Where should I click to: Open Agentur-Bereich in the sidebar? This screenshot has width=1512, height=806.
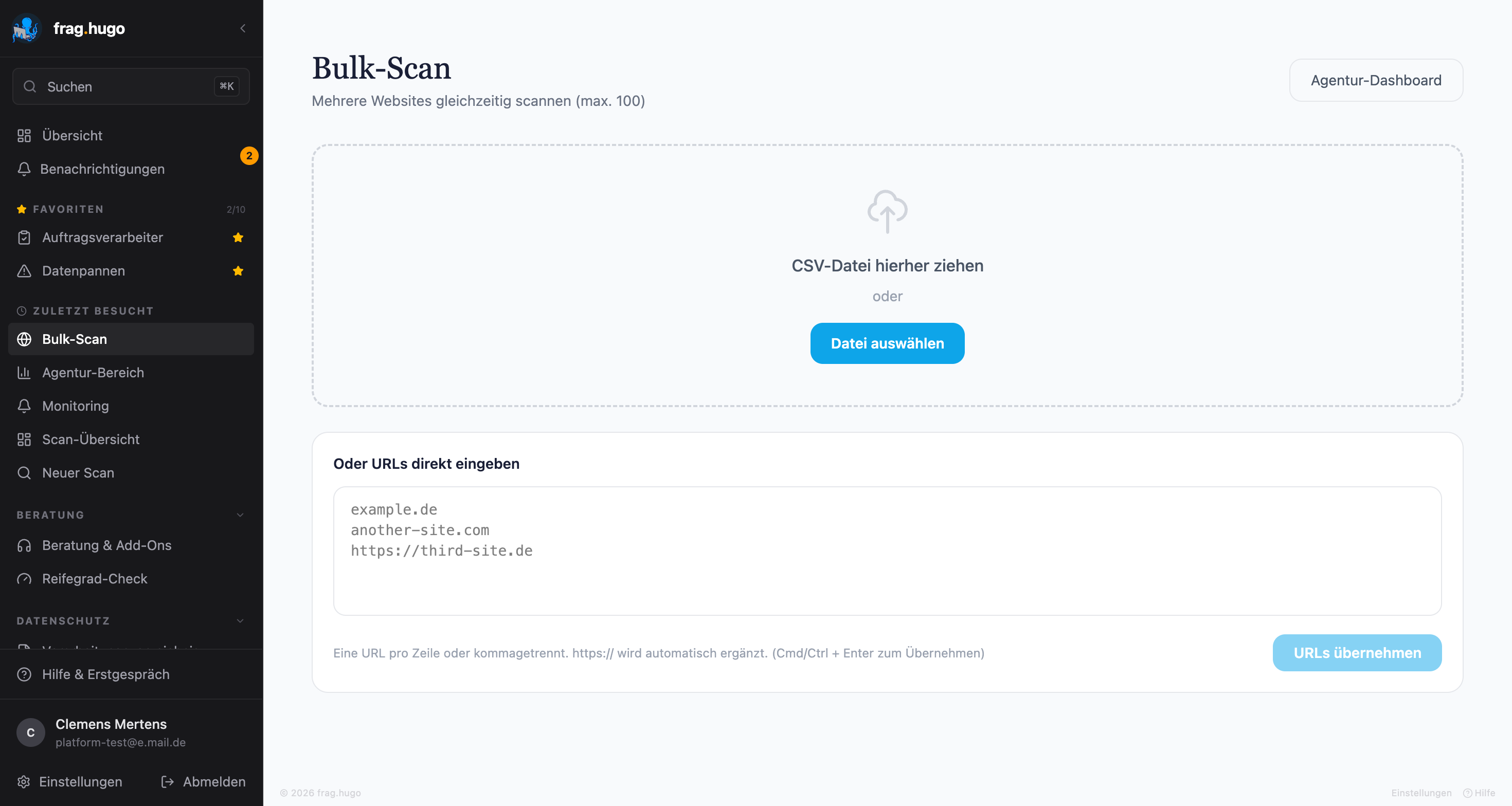point(131,373)
